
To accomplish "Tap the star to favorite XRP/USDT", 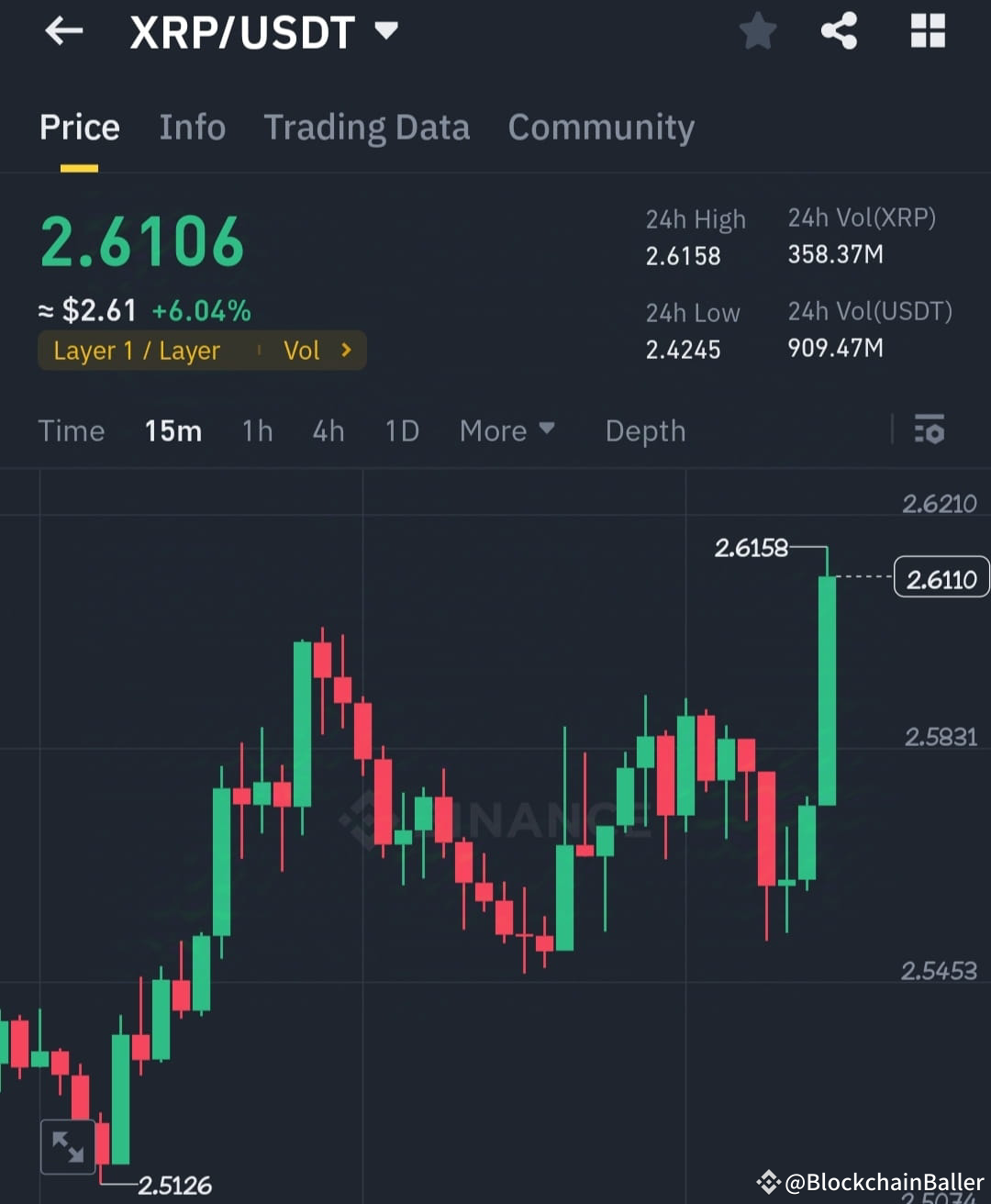I will tap(758, 30).
